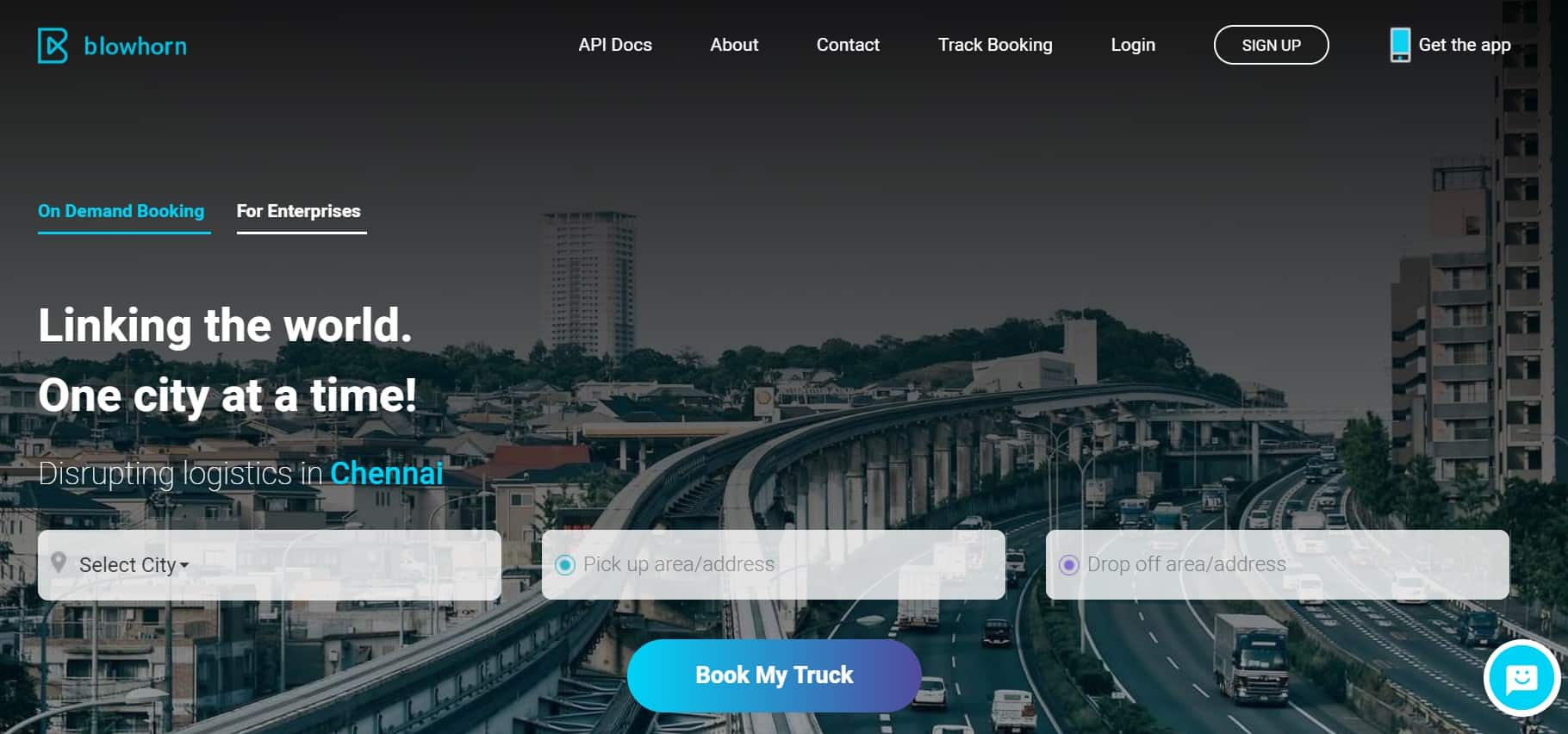
Task: Switch to On Demand Booking tab
Action: pos(121,211)
